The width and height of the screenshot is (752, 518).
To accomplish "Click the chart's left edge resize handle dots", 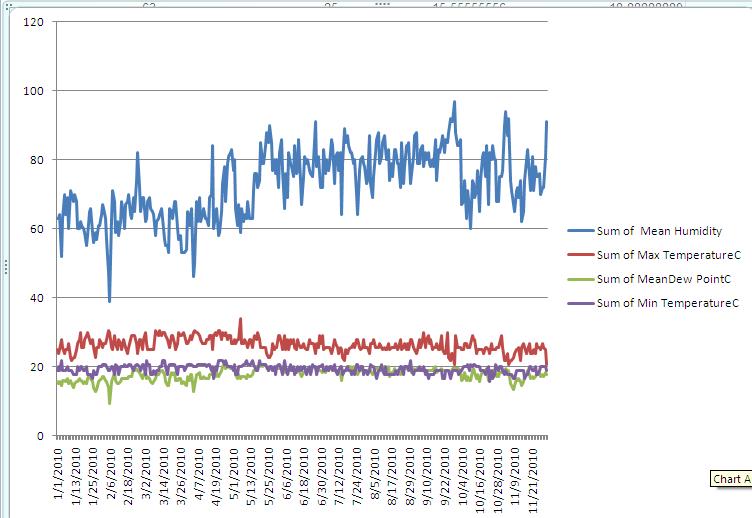I will coord(5,267).
